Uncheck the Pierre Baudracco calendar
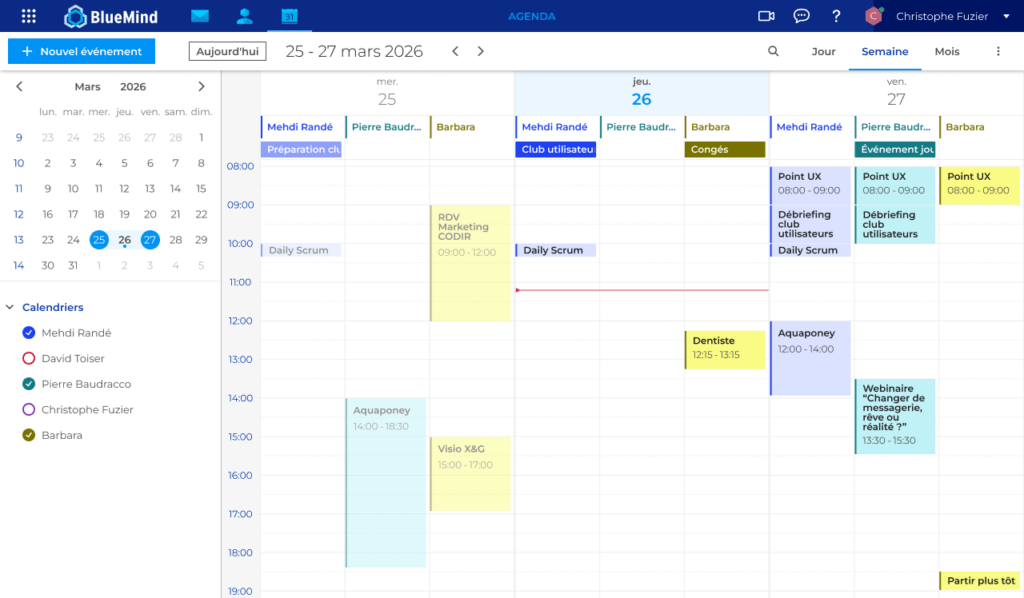Screen dimensions: 1024x598 tap(28, 383)
